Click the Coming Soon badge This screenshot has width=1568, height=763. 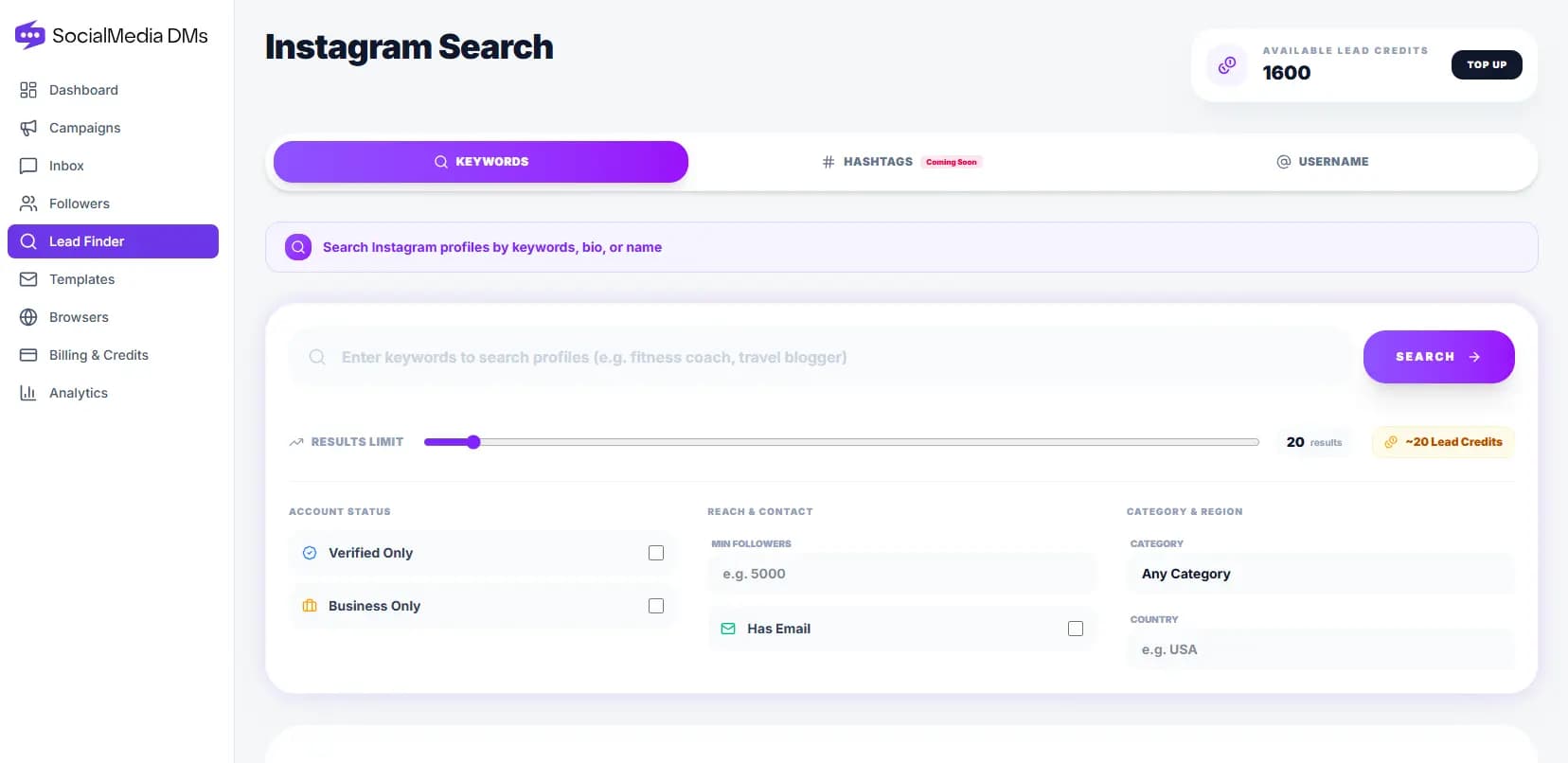(x=952, y=162)
